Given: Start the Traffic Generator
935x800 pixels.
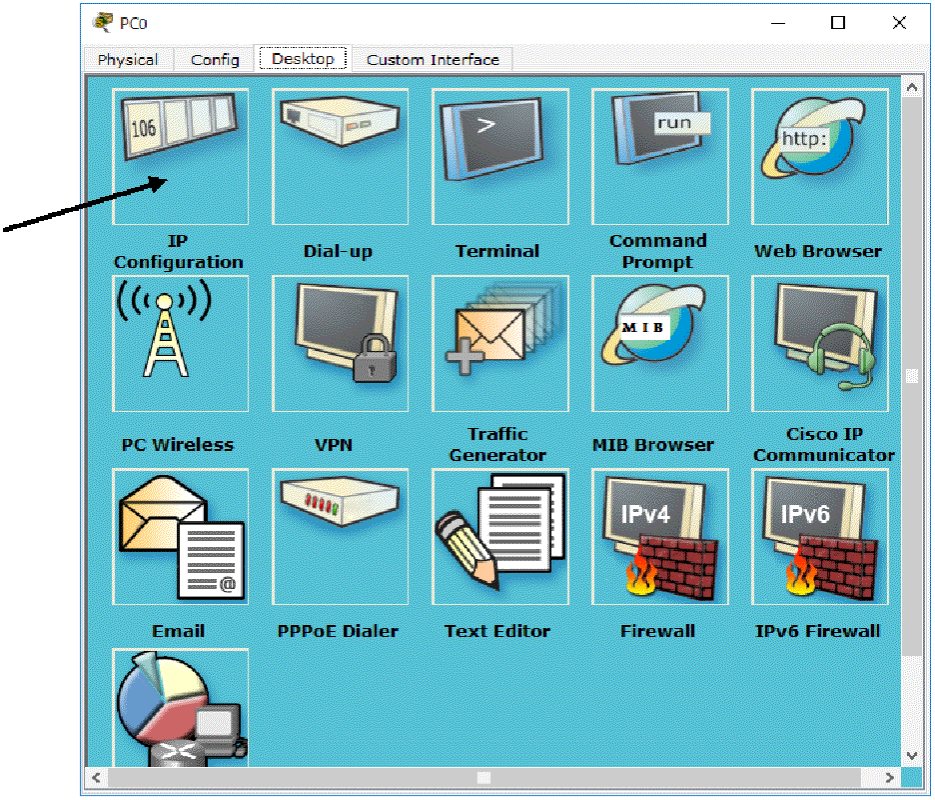Looking at the screenshot, I should (x=500, y=344).
